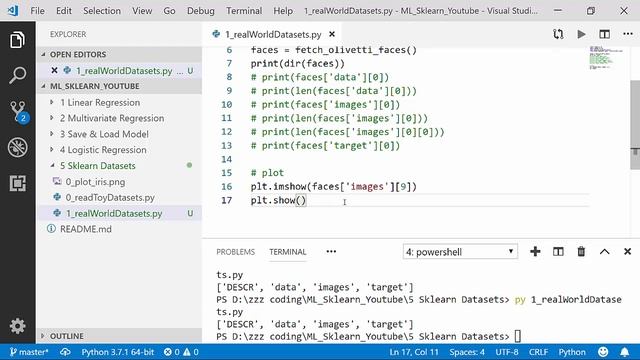The width and height of the screenshot is (640, 360).
Task: Open the Debug menu
Action: [x=201, y=11]
